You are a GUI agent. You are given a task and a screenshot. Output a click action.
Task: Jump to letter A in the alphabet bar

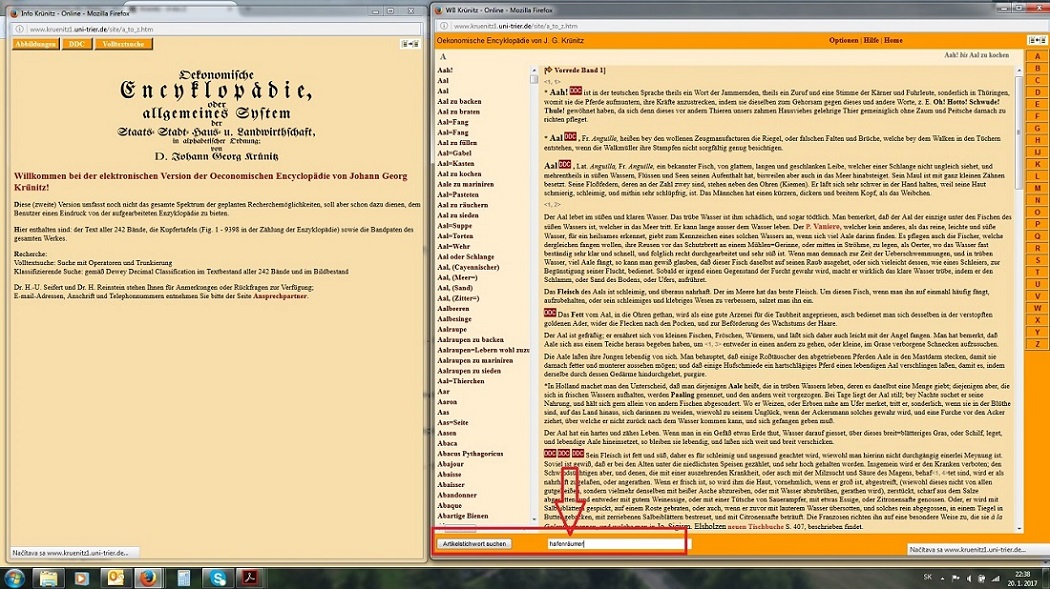tap(1037, 56)
